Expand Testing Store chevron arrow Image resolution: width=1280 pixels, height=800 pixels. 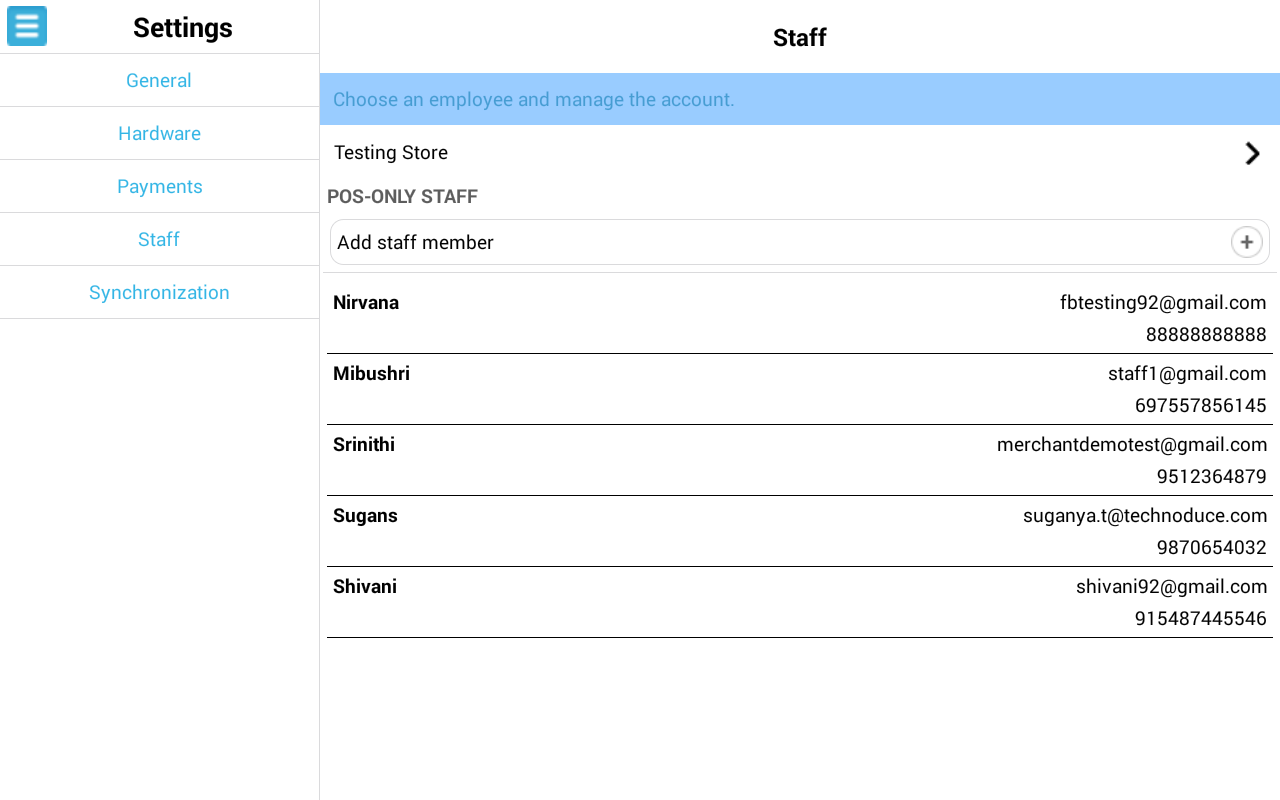tap(1252, 153)
